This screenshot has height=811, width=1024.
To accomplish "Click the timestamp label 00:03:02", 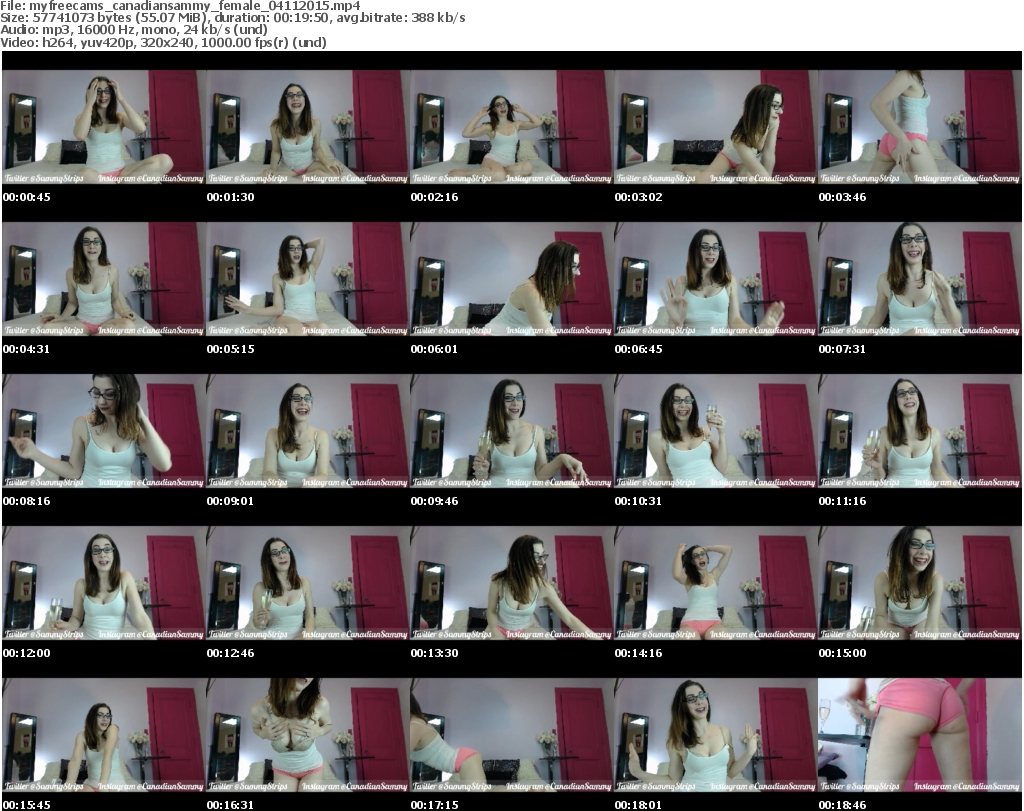I will point(638,197).
